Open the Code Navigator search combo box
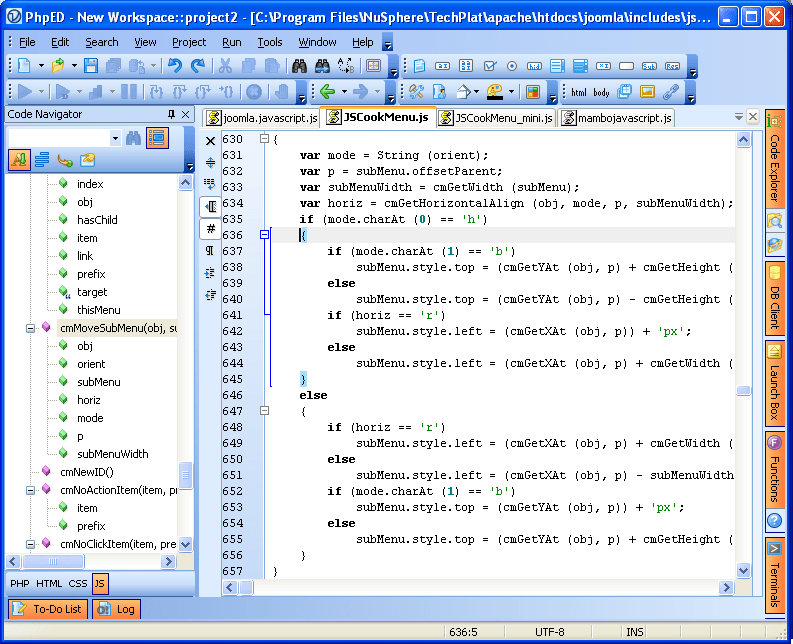Screen dimensions: 793x644 point(65,138)
